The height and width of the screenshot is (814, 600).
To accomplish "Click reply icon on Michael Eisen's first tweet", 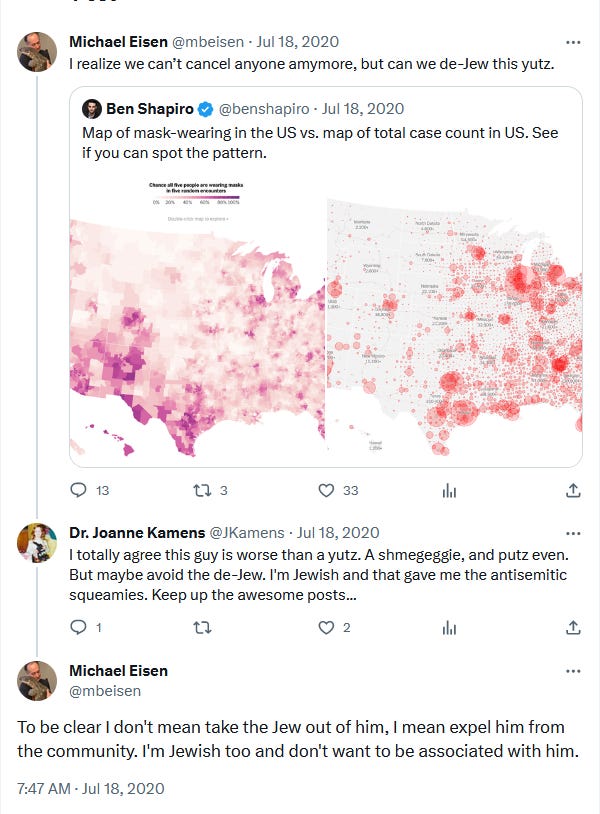I will 78,490.
